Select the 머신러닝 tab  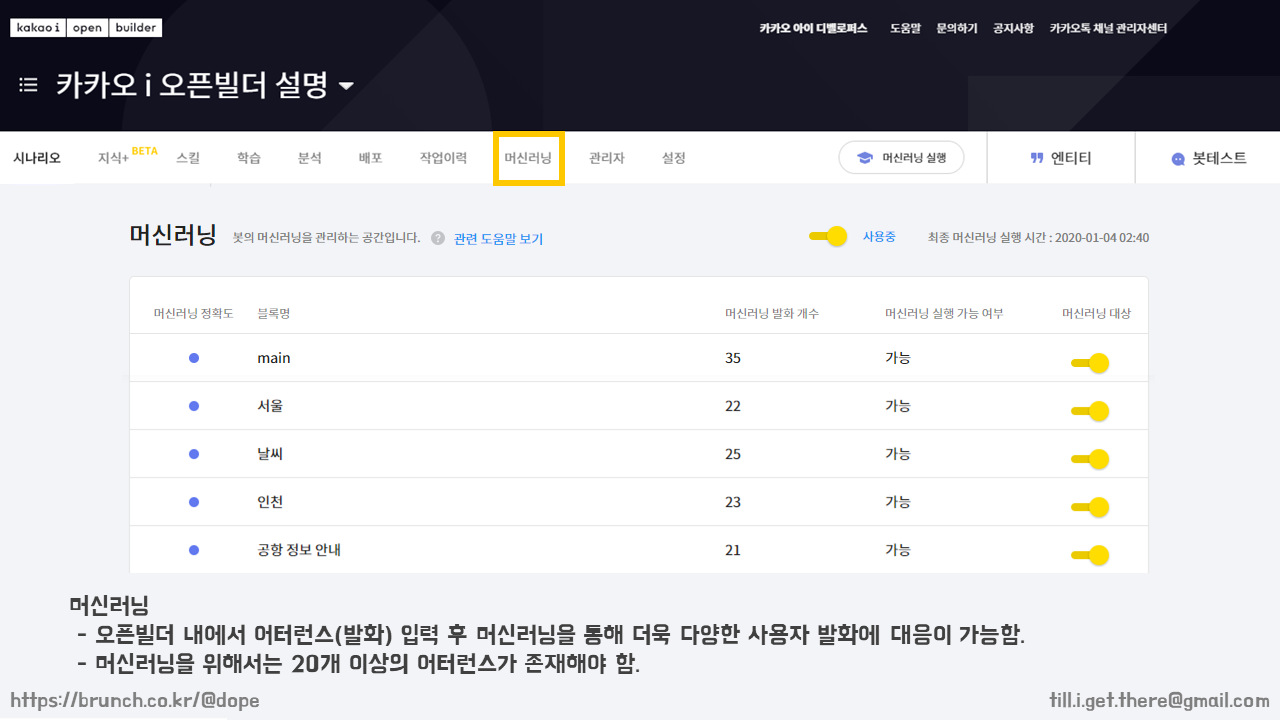click(528, 158)
